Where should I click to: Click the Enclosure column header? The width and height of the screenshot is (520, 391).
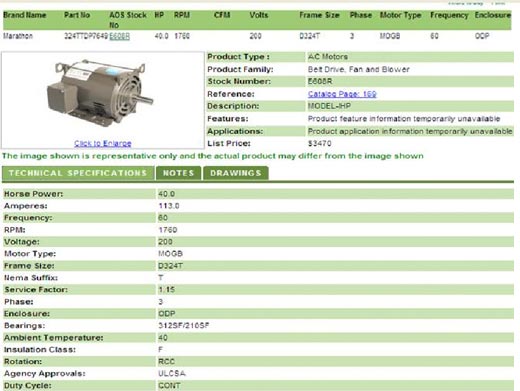pos(493,15)
